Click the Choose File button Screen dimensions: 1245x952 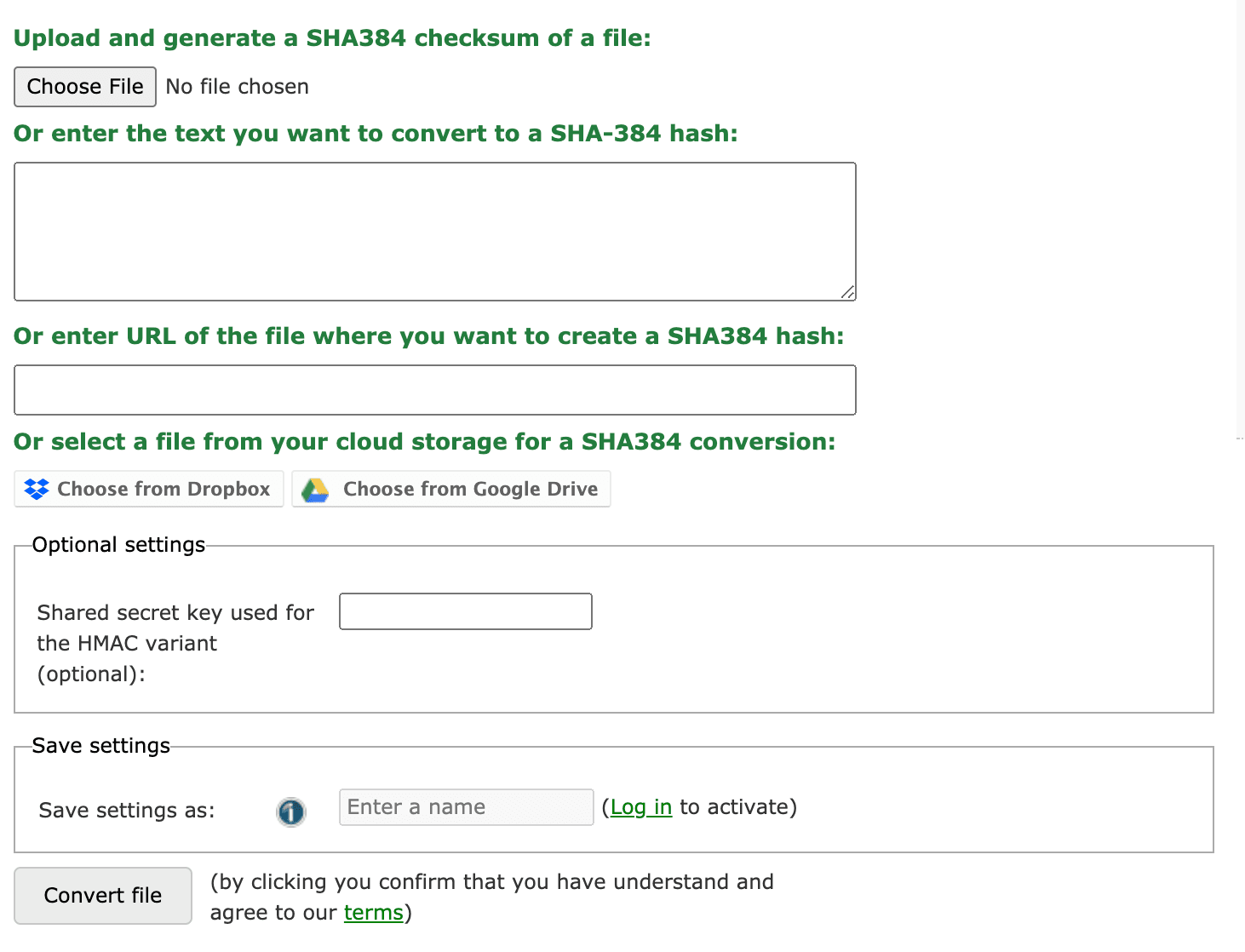[x=85, y=87]
